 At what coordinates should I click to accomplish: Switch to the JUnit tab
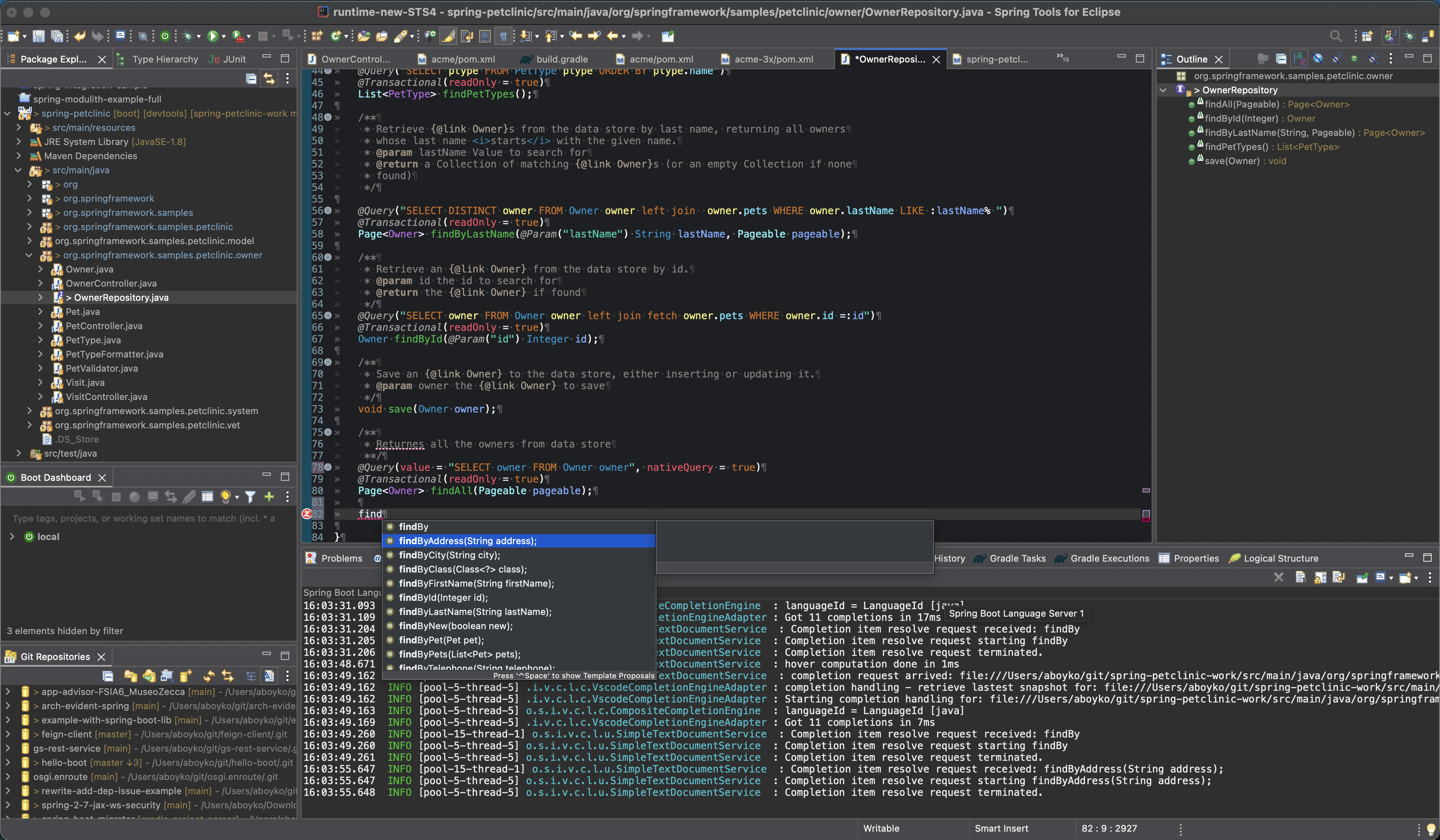(x=227, y=59)
